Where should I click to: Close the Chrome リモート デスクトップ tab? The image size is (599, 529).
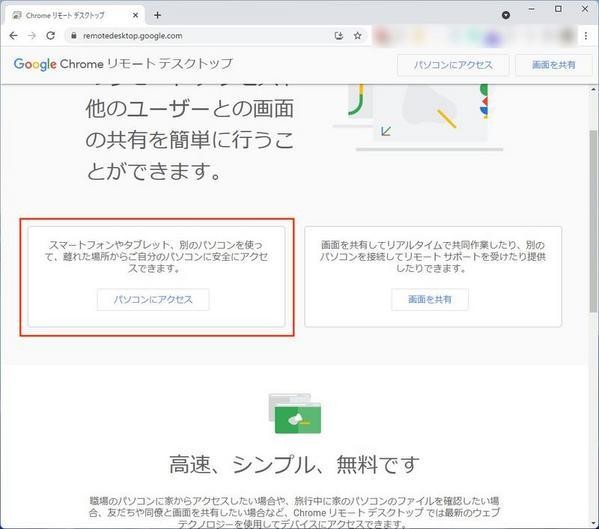pyautogui.click(x=135, y=16)
